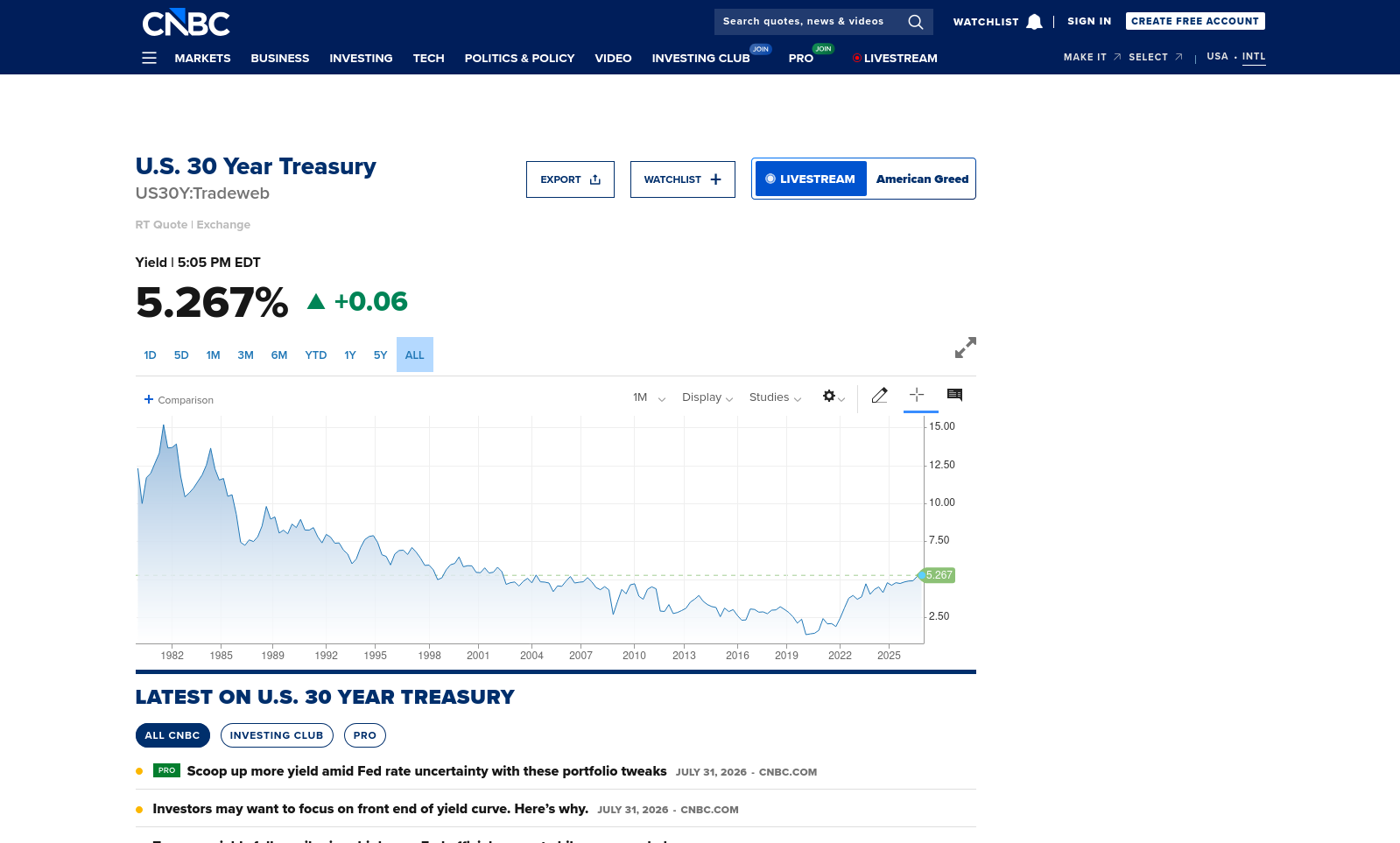Select the YTD time range
Viewport: 1400px width, 843px height.
315,355
